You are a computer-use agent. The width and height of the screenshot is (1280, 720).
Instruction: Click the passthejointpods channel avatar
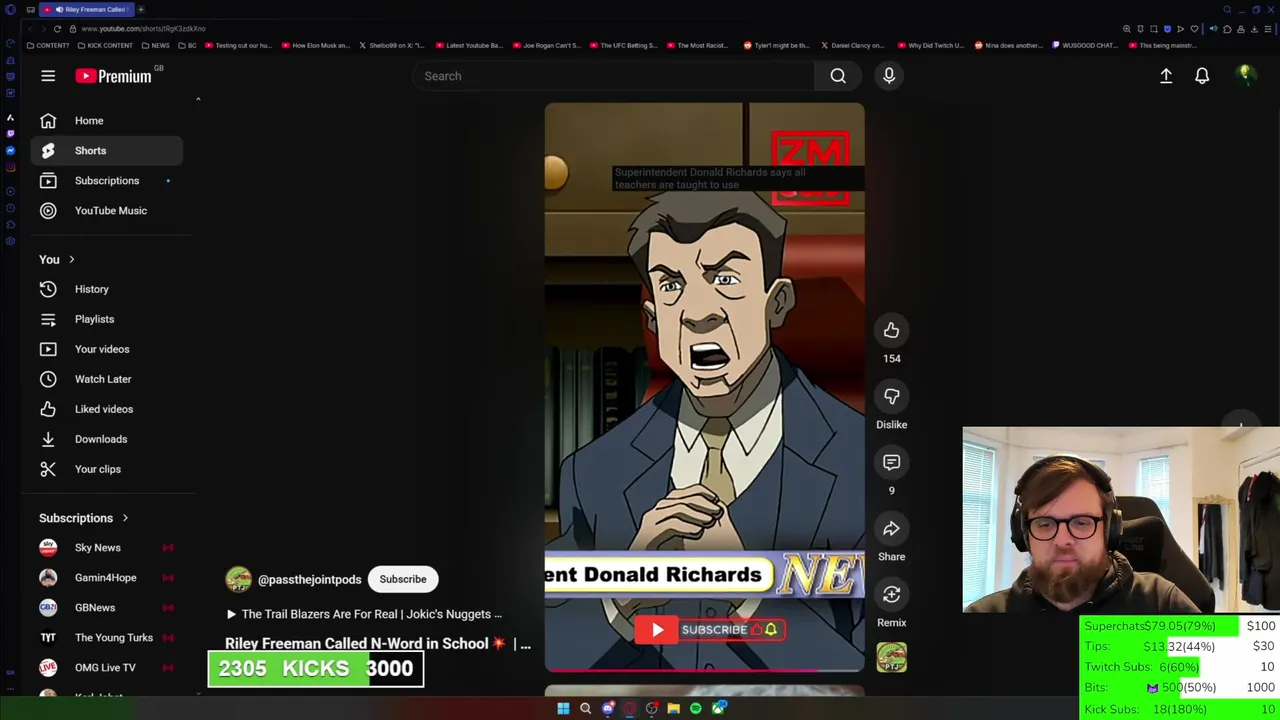click(x=238, y=579)
